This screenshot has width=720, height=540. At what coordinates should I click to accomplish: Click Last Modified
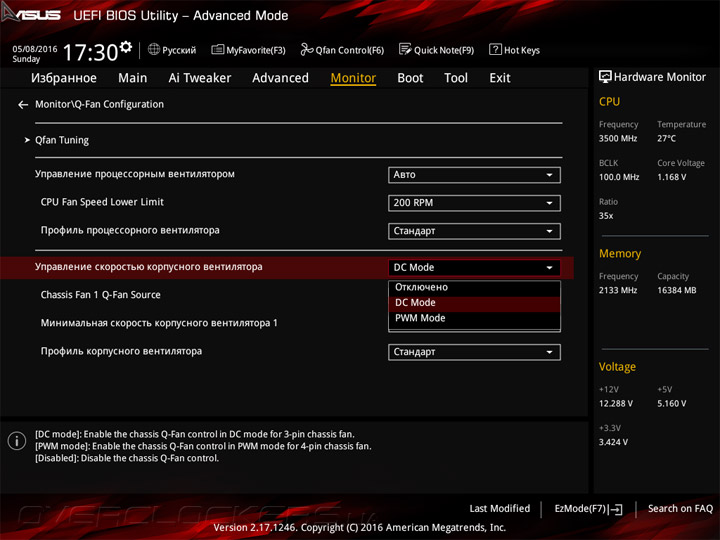500,509
